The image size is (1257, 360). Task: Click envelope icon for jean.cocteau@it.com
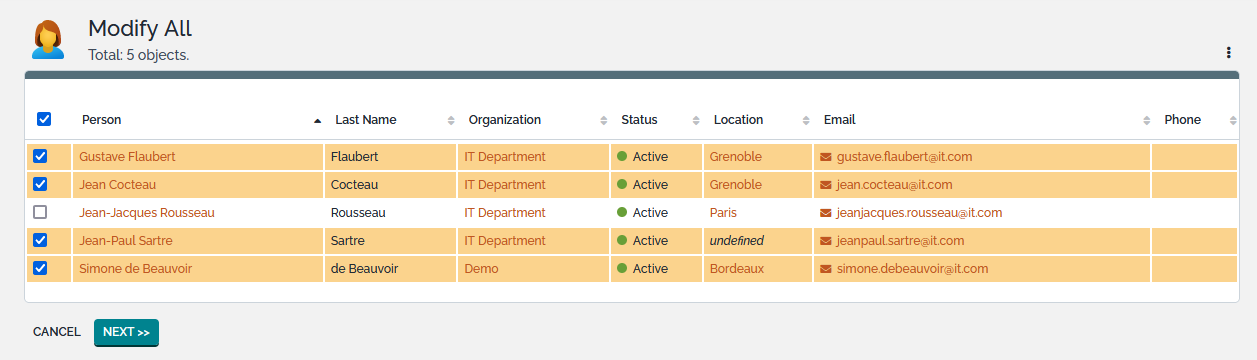tap(826, 185)
